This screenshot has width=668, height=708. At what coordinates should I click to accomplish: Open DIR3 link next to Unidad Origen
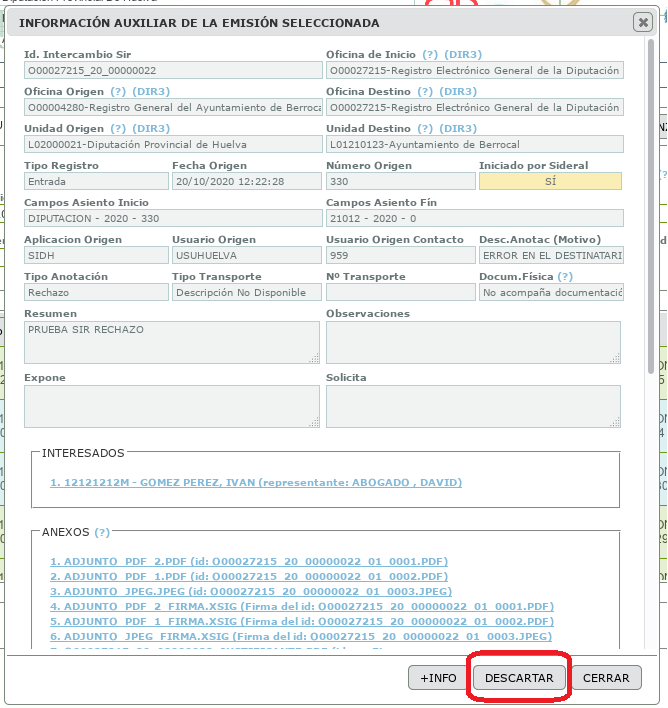[151, 129]
